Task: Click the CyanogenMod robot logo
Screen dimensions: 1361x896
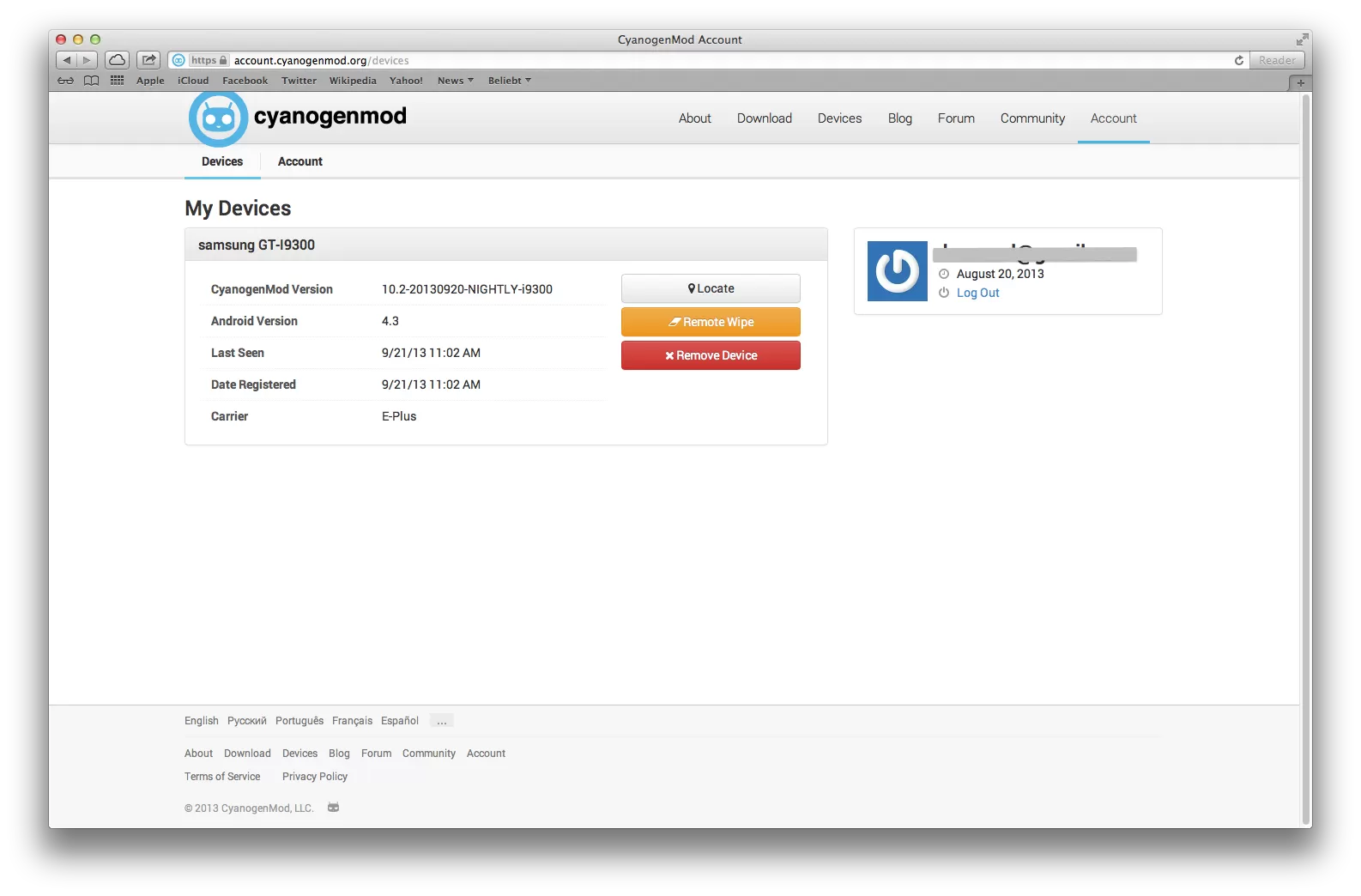Action: point(218,118)
